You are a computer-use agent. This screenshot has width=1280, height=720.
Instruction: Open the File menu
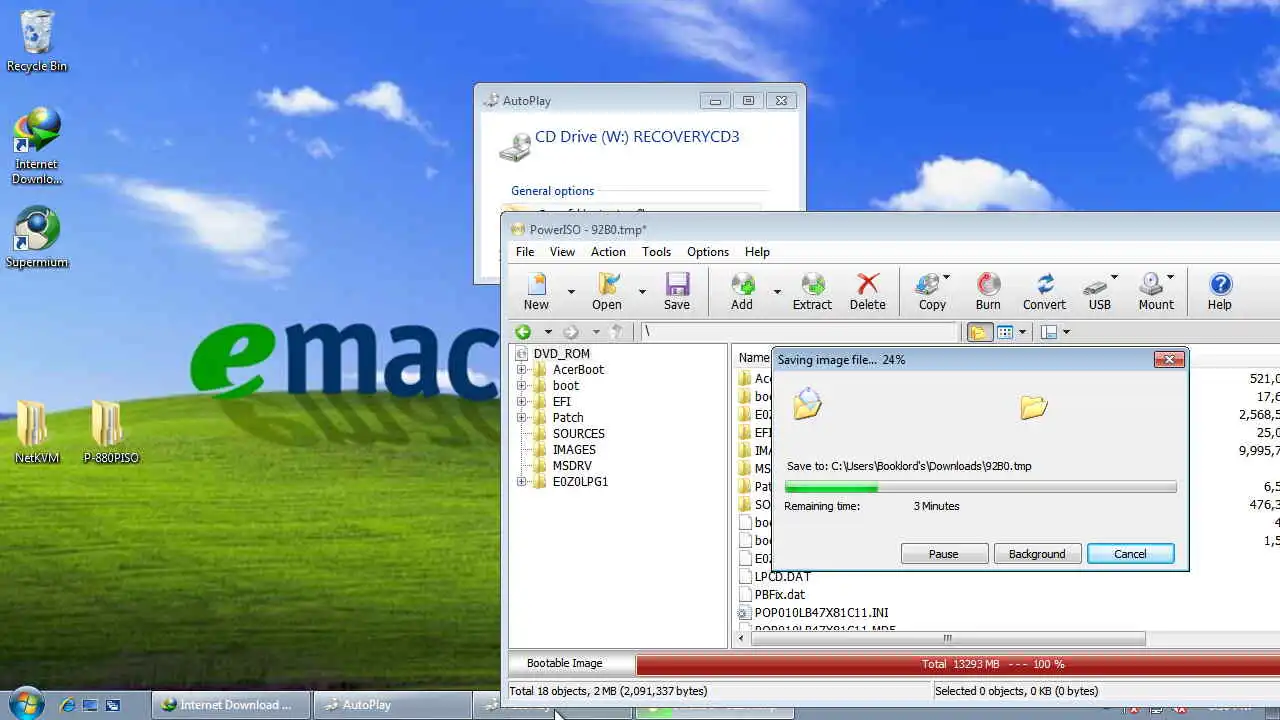coord(525,252)
